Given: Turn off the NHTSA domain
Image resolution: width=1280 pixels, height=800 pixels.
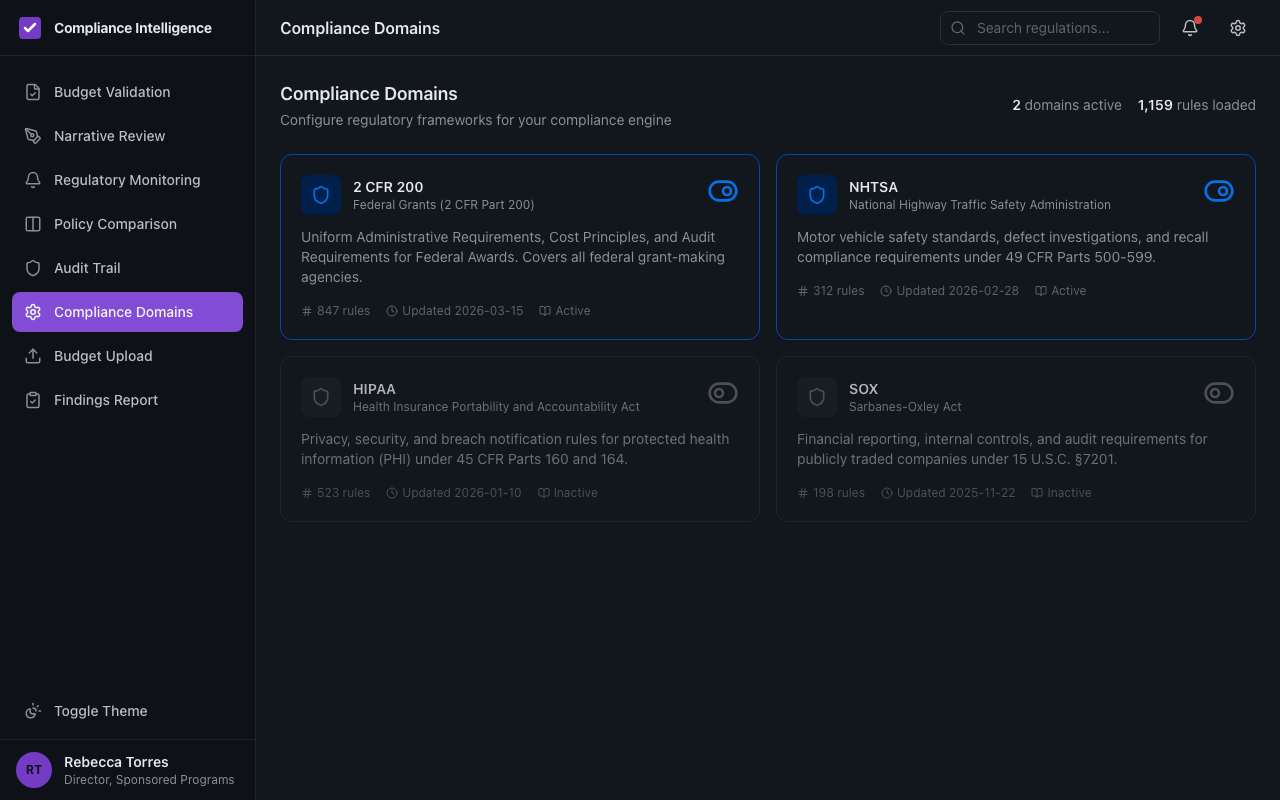Looking at the screenshot, I should 1219,191.
